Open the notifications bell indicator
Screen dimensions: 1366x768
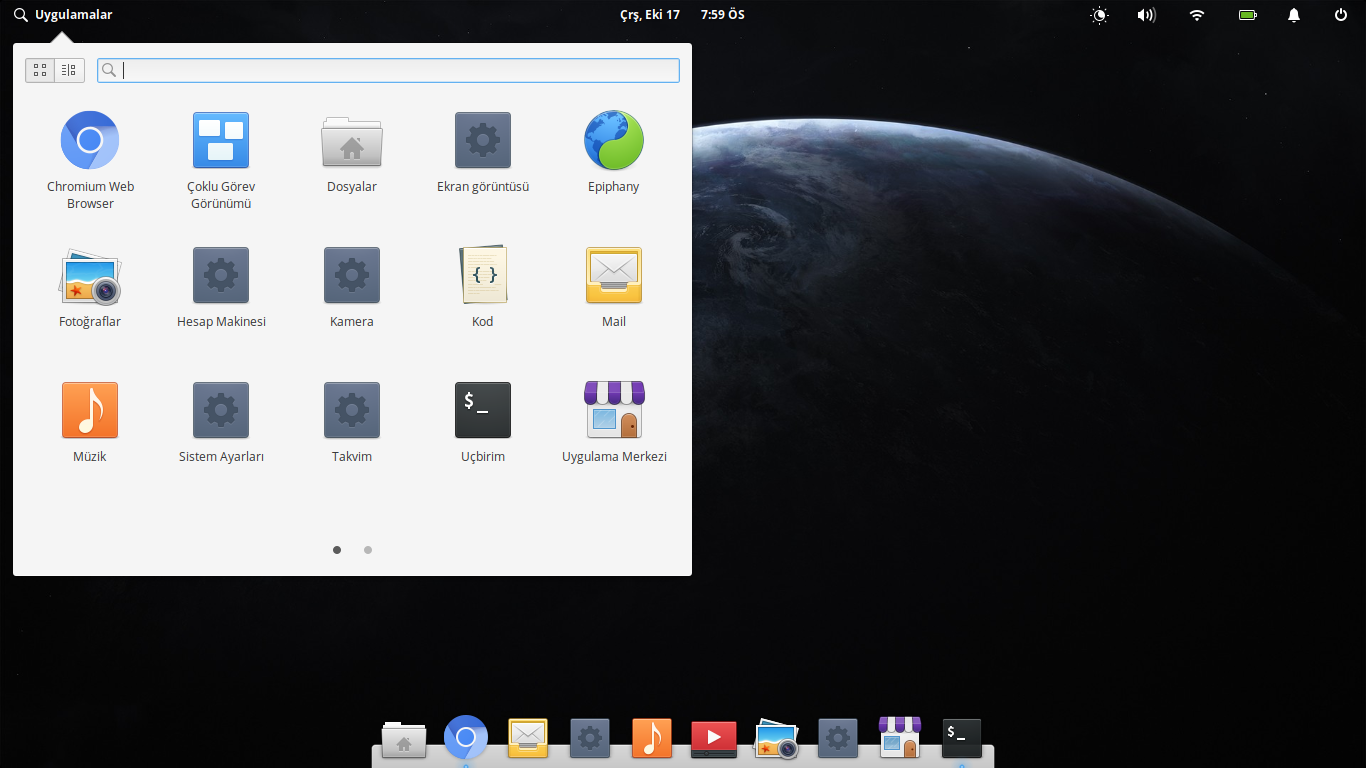click(1294, 15)
